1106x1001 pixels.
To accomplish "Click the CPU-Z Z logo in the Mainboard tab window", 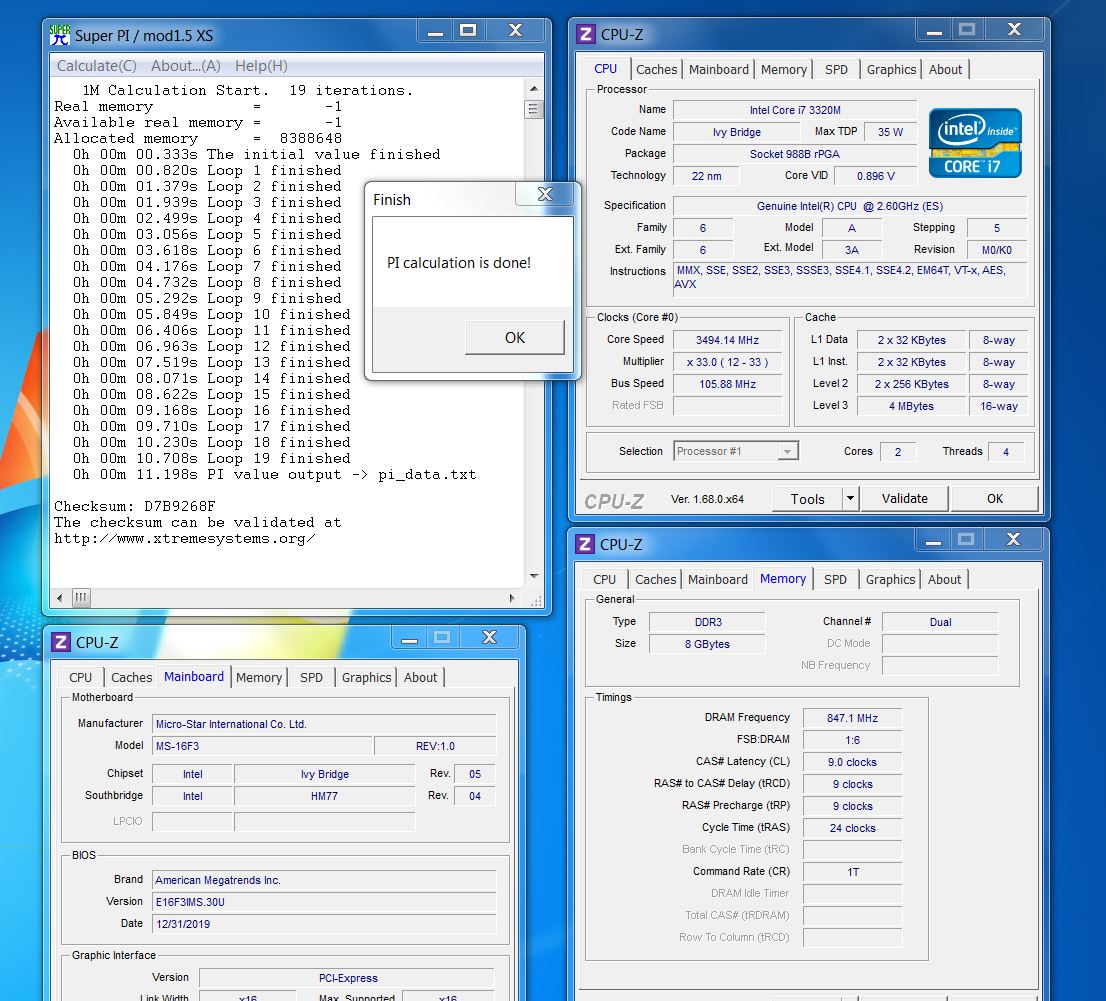I will coord(61,642).
